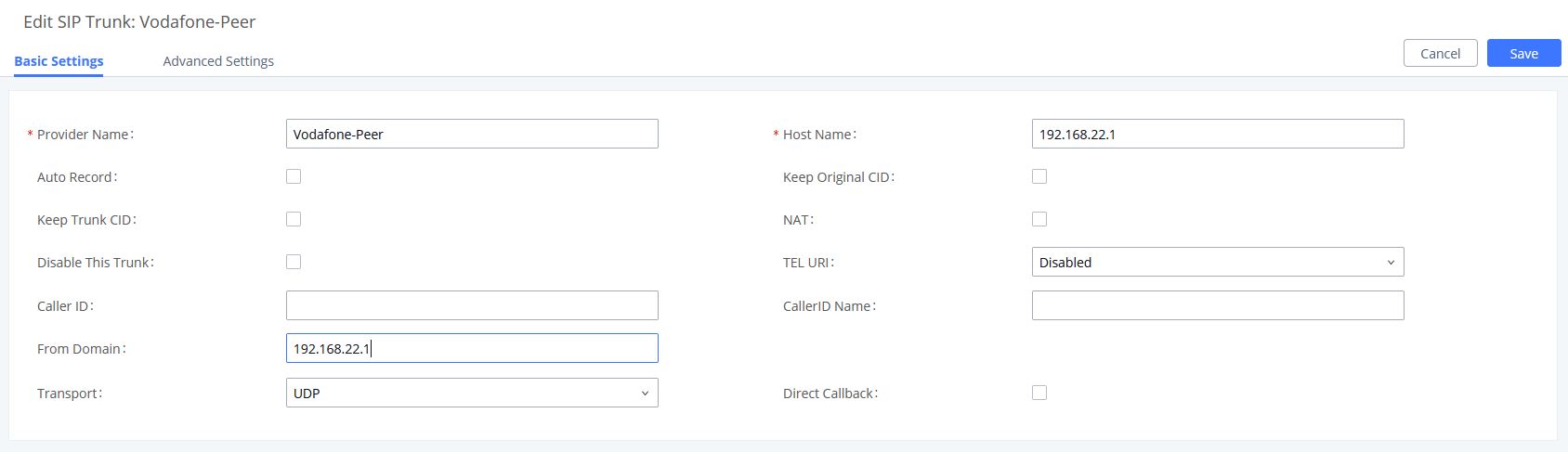The image size is (1568, 452).
Task: Switch to the Basic Settings tab
Action: [x=59, y=61]
